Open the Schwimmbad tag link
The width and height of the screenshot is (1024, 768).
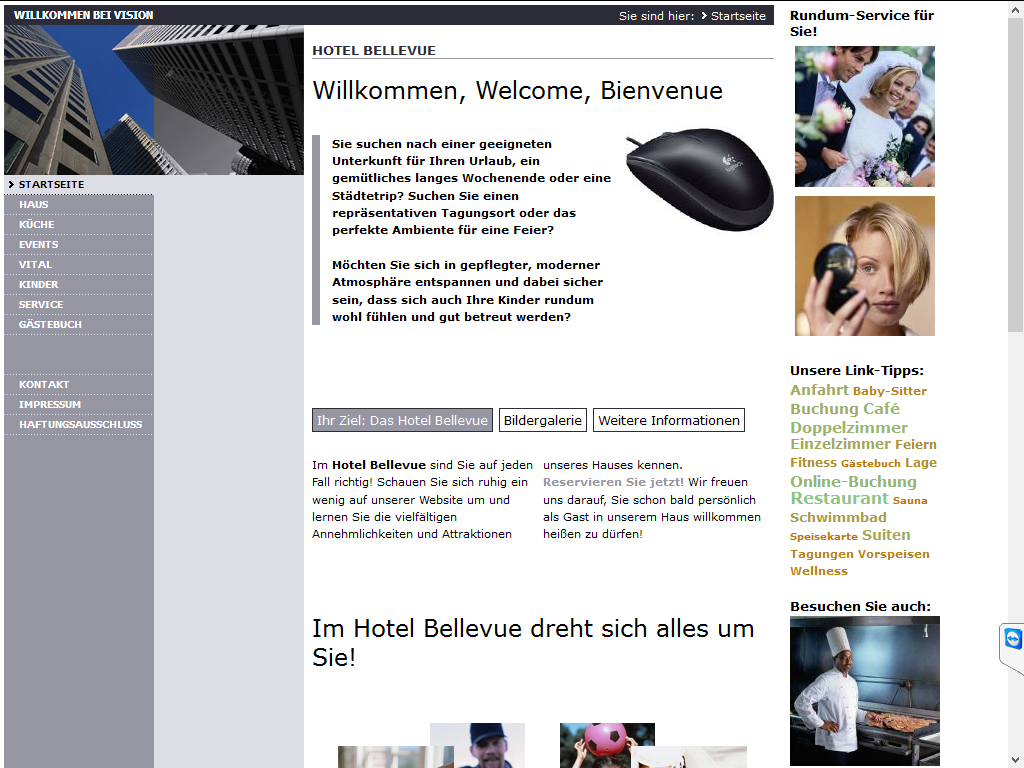(x=838, y=518)
